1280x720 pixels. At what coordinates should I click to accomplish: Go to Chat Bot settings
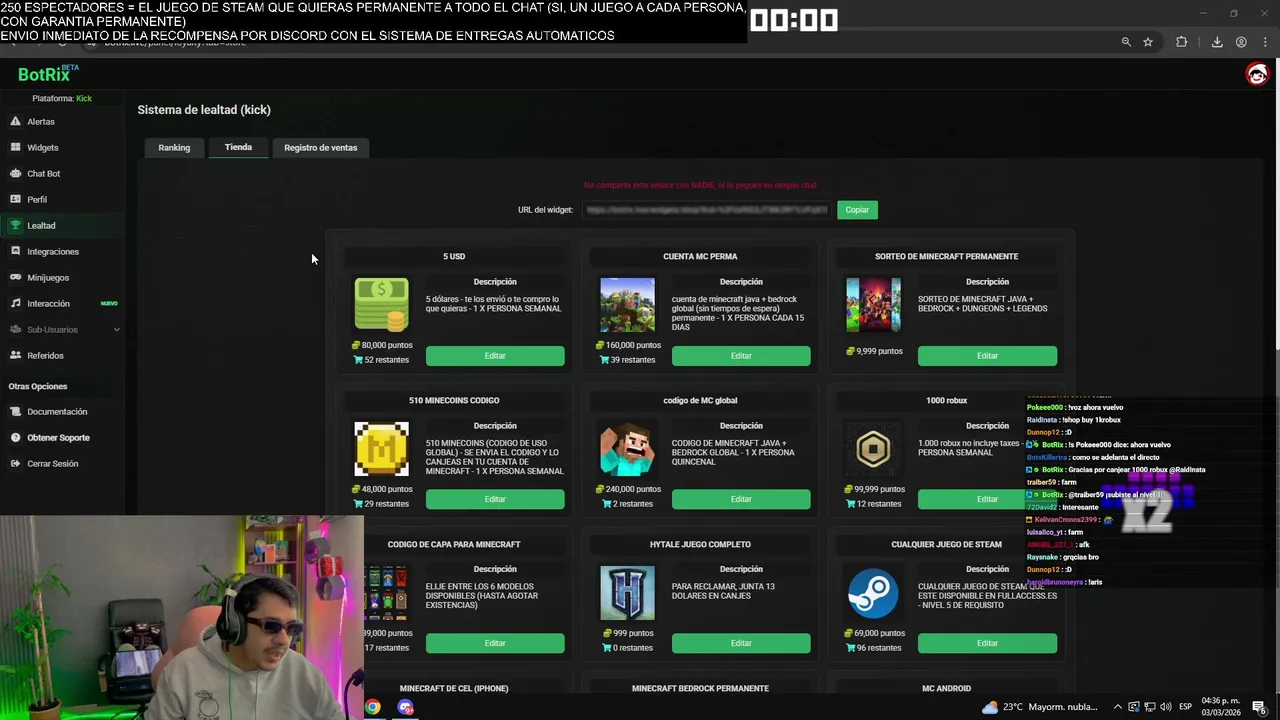[x=43, y=173]
